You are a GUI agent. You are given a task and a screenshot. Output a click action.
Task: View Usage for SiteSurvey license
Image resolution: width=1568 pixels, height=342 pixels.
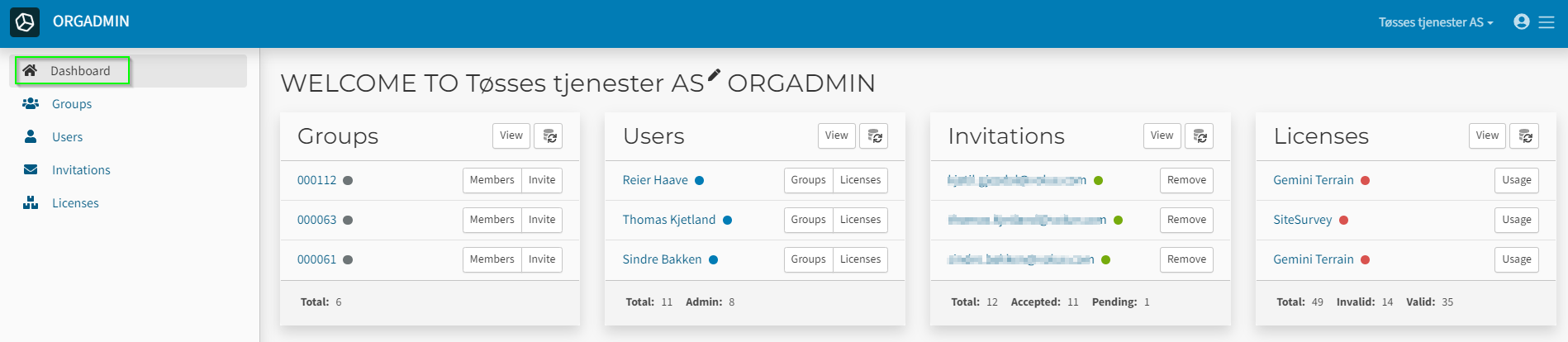(1516, 220)
